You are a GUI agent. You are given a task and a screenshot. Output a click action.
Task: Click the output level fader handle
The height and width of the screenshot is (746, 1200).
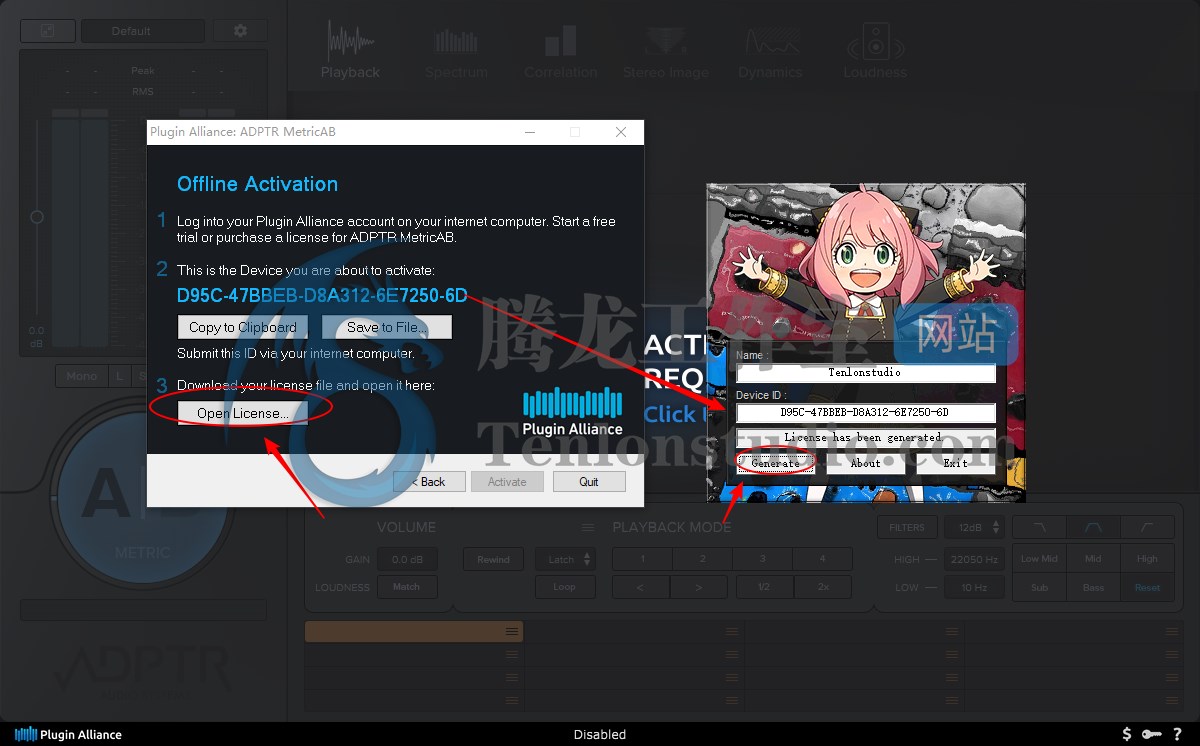coord(37,216)
